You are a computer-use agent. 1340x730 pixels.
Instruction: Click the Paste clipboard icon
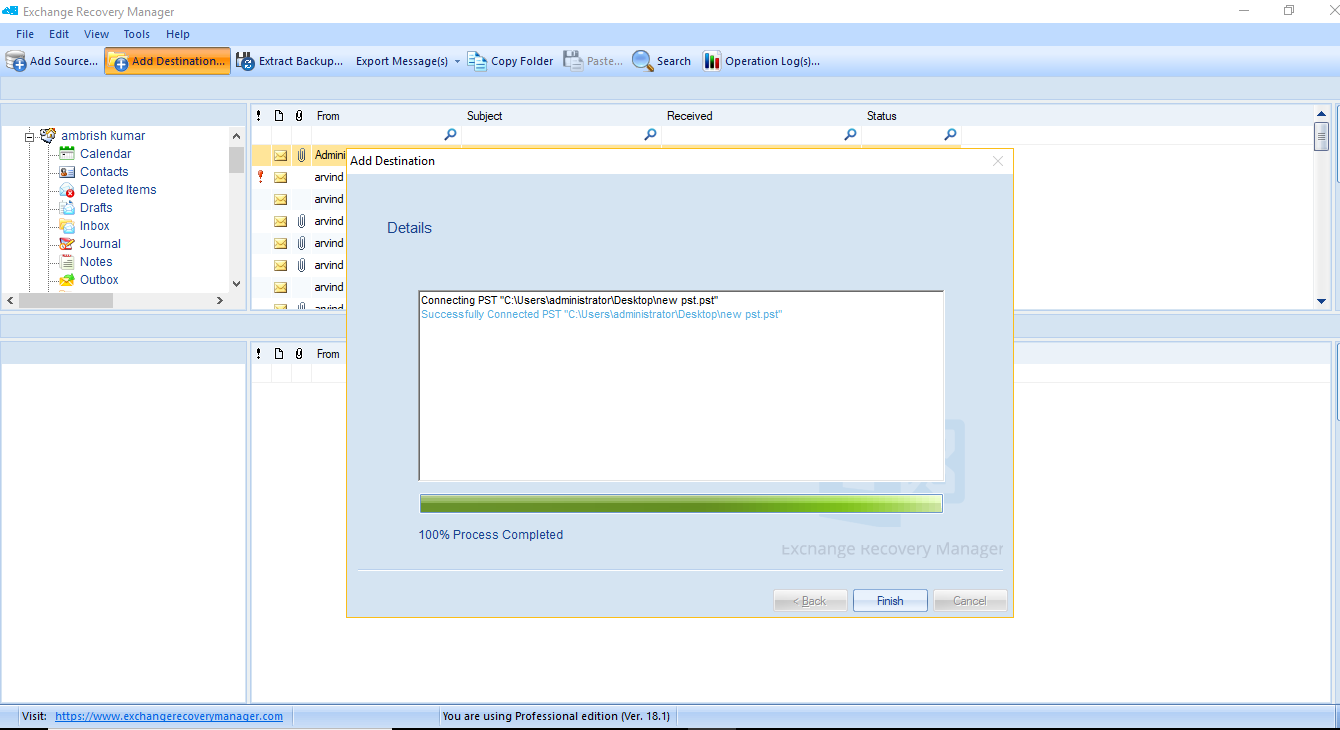pyautogui.click(x=573, y=61)
